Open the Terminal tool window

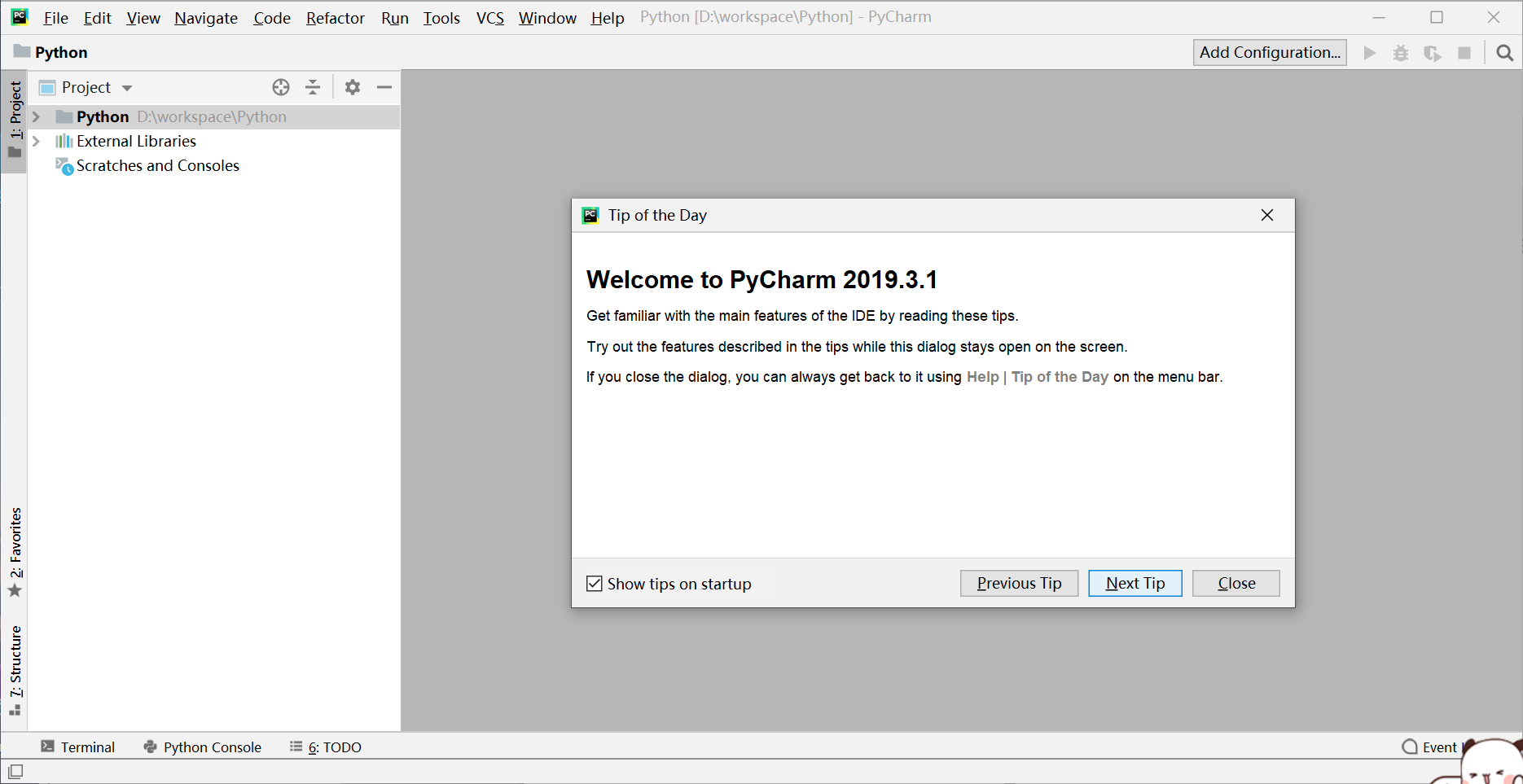pyautogui.click(x=87, y=747)
